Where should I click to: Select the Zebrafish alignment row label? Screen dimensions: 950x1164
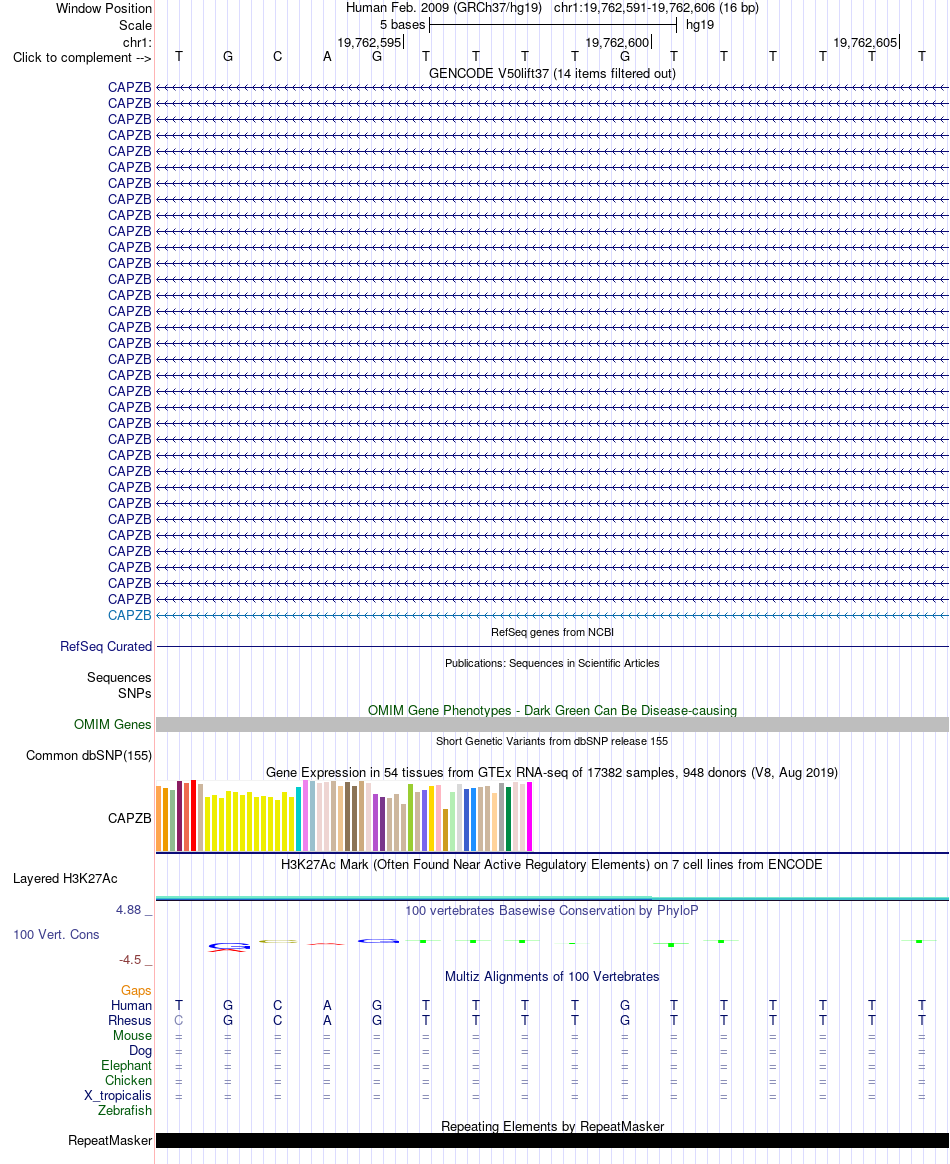coord(125,1111)
